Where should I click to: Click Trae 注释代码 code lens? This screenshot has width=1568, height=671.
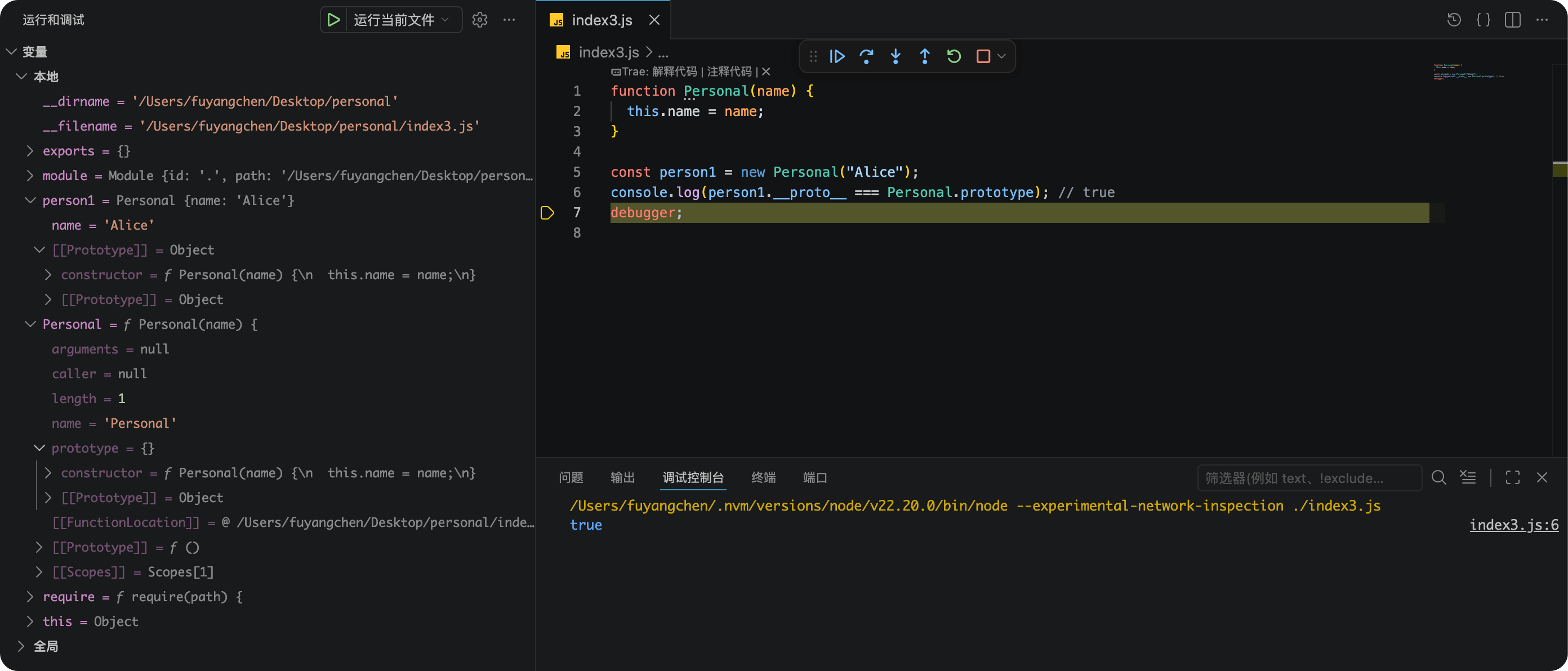pos(729,72)
